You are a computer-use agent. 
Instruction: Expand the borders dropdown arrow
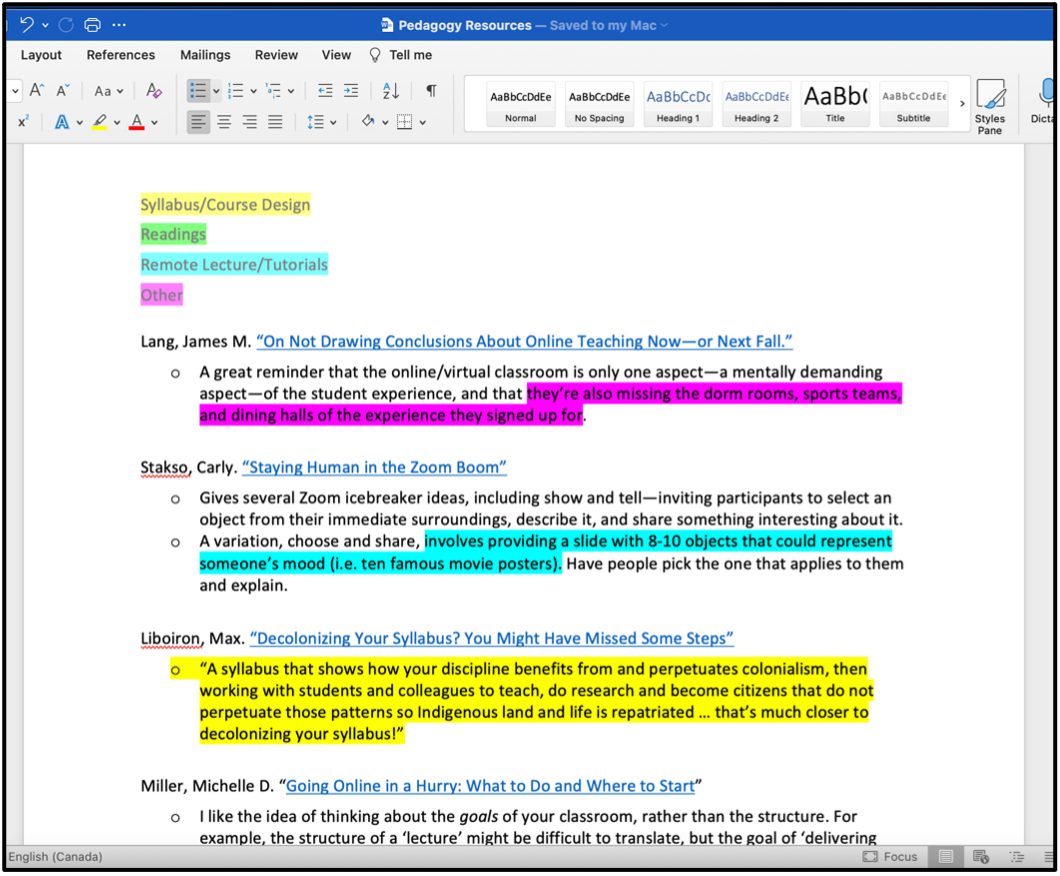[423, 122]
